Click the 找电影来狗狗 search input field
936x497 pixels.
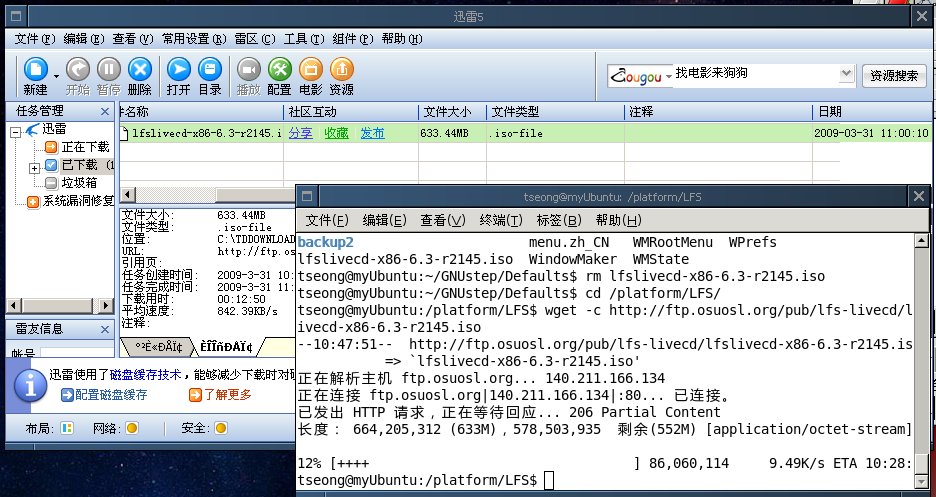(756, 75)
